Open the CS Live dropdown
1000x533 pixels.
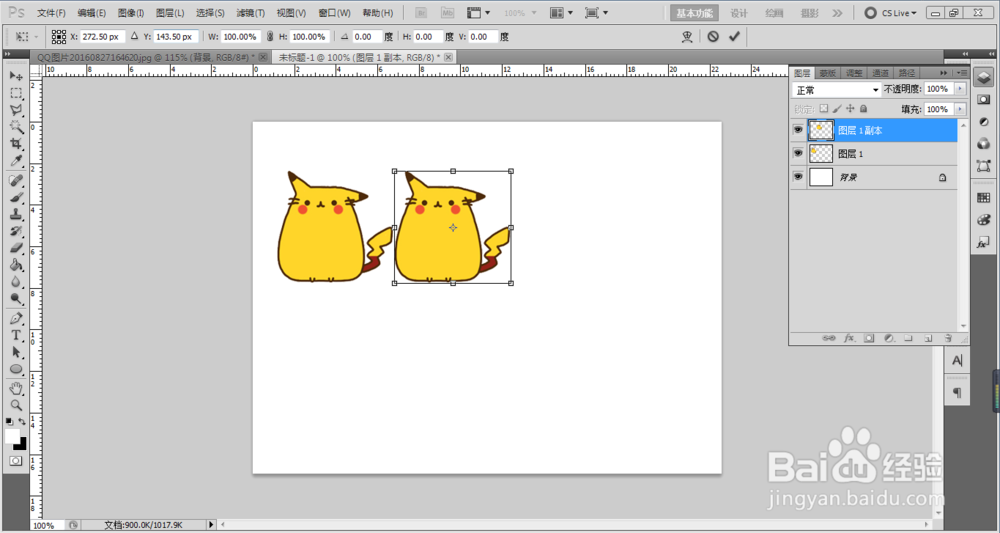[x=890, y=13]
